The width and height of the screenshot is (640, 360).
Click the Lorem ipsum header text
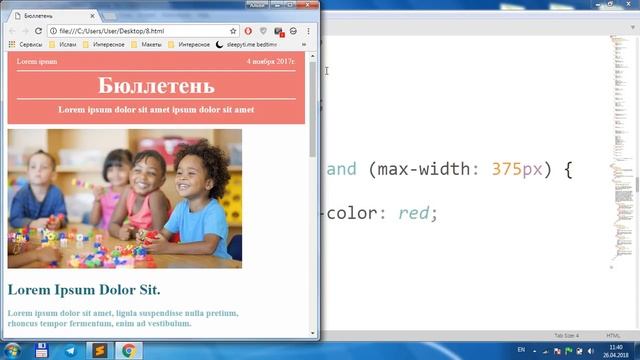[x=37, y=62]
